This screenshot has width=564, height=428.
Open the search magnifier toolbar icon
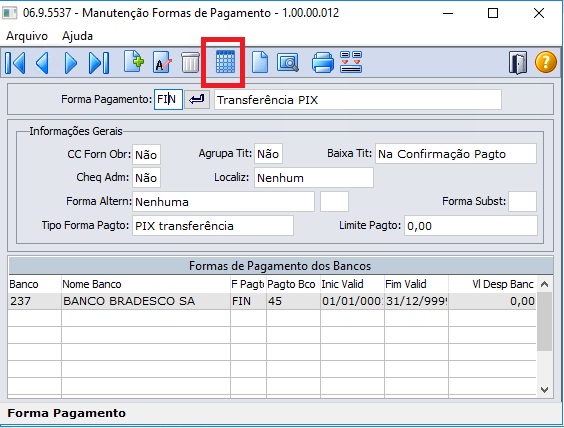click(288, 63)
